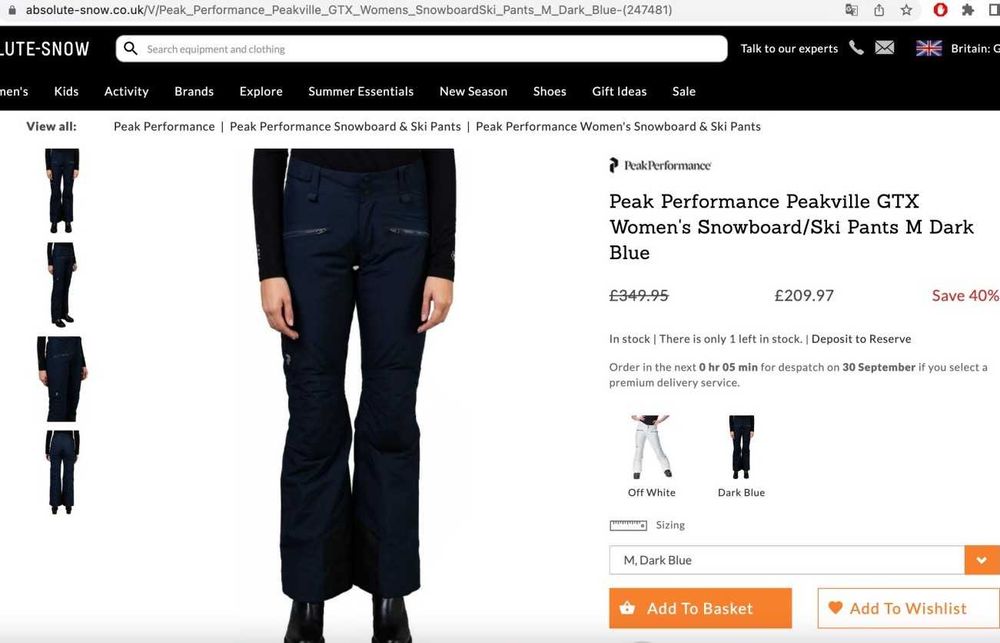Viewport: 1000px width, 643px height.
Task: Click the search equipment and clothing field
Action: pyautogui.click(x=430, y=49)
